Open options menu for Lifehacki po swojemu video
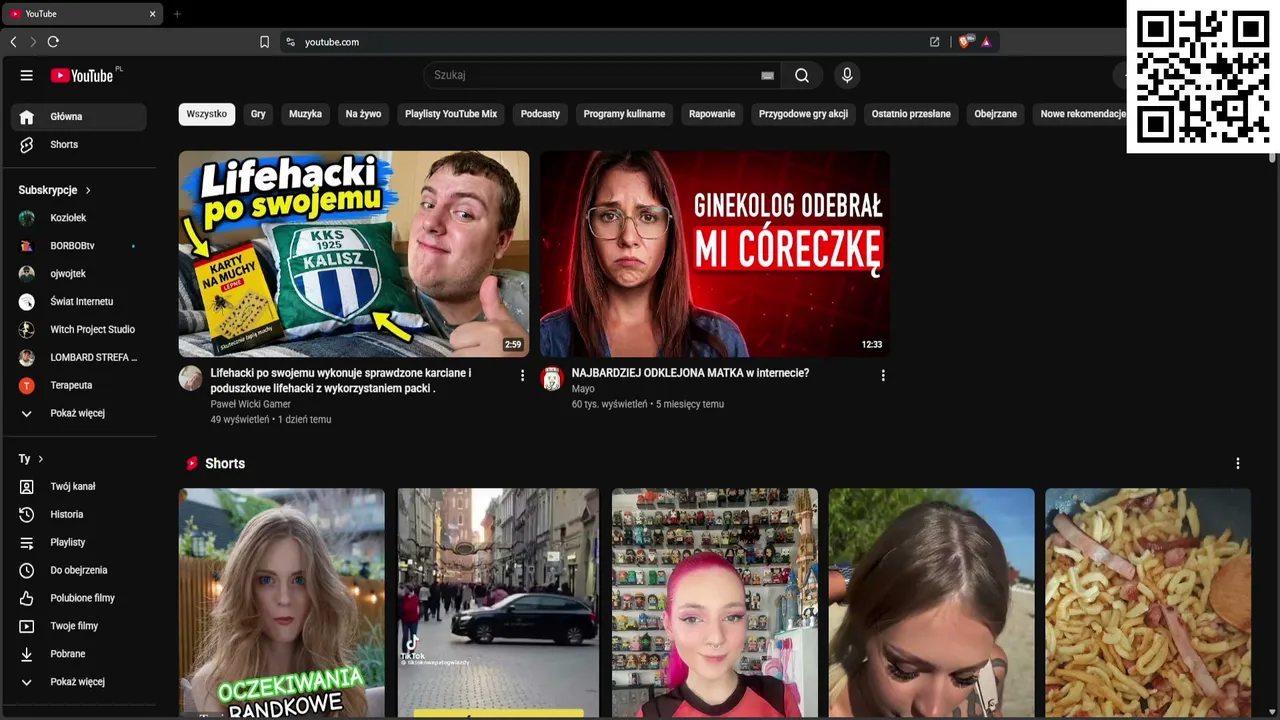 (522, 376)
